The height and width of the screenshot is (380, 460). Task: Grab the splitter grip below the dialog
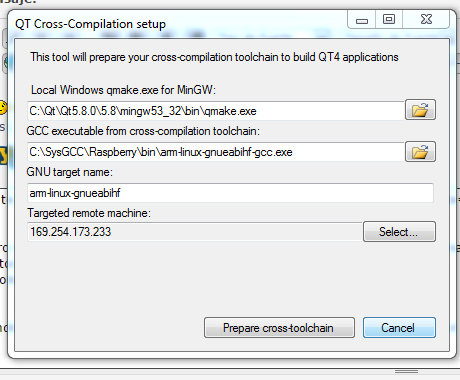pyautogui.click(x=406, y=371)
